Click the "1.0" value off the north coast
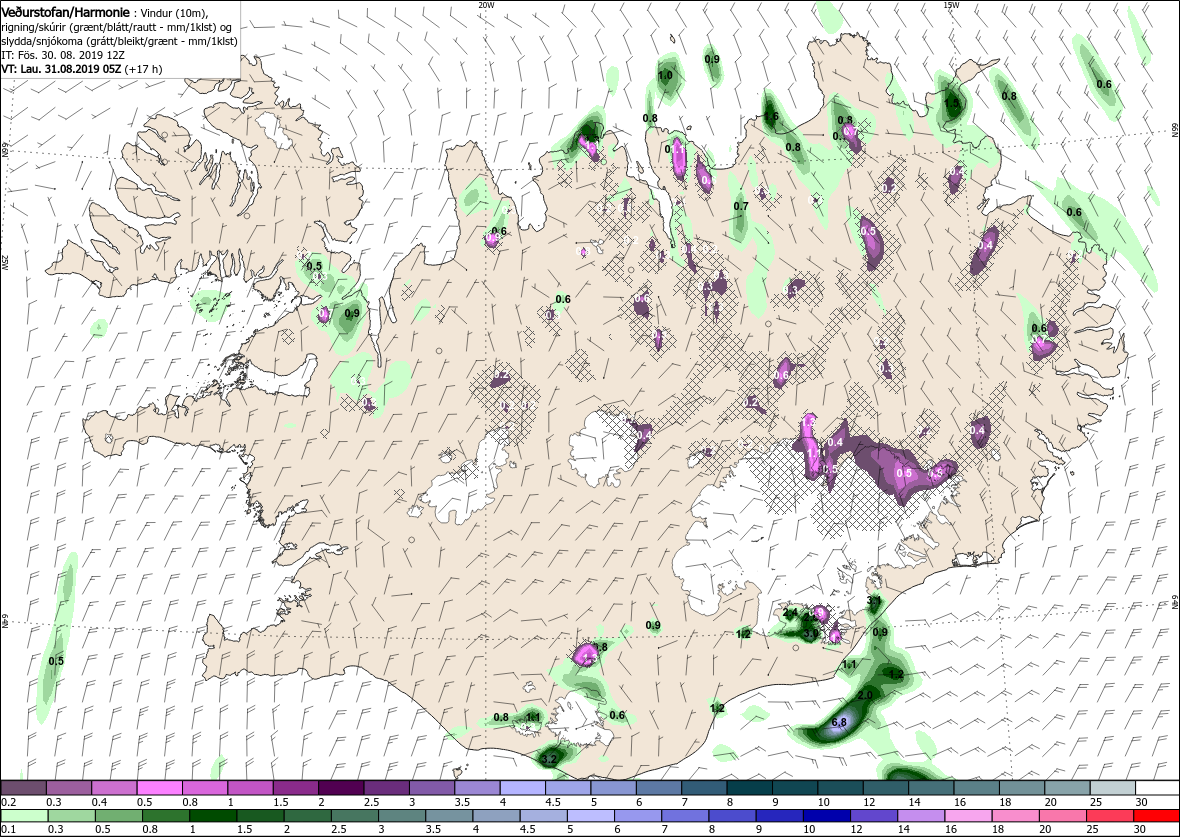The image size is (1180, 837). [x=665, y=76]
